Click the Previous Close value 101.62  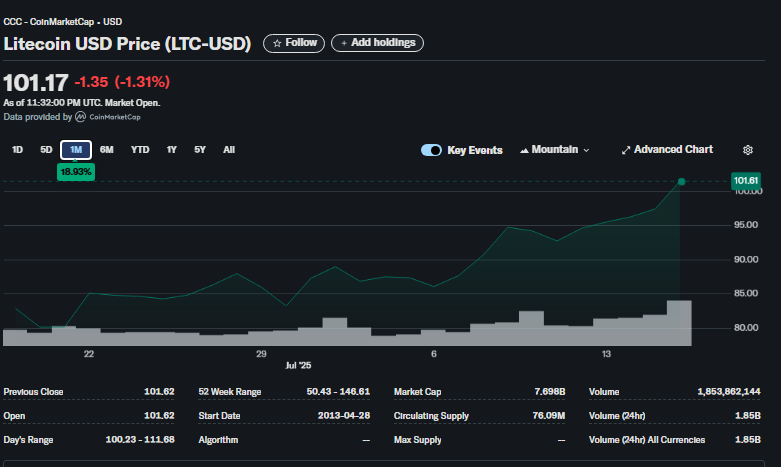point(159,391)
